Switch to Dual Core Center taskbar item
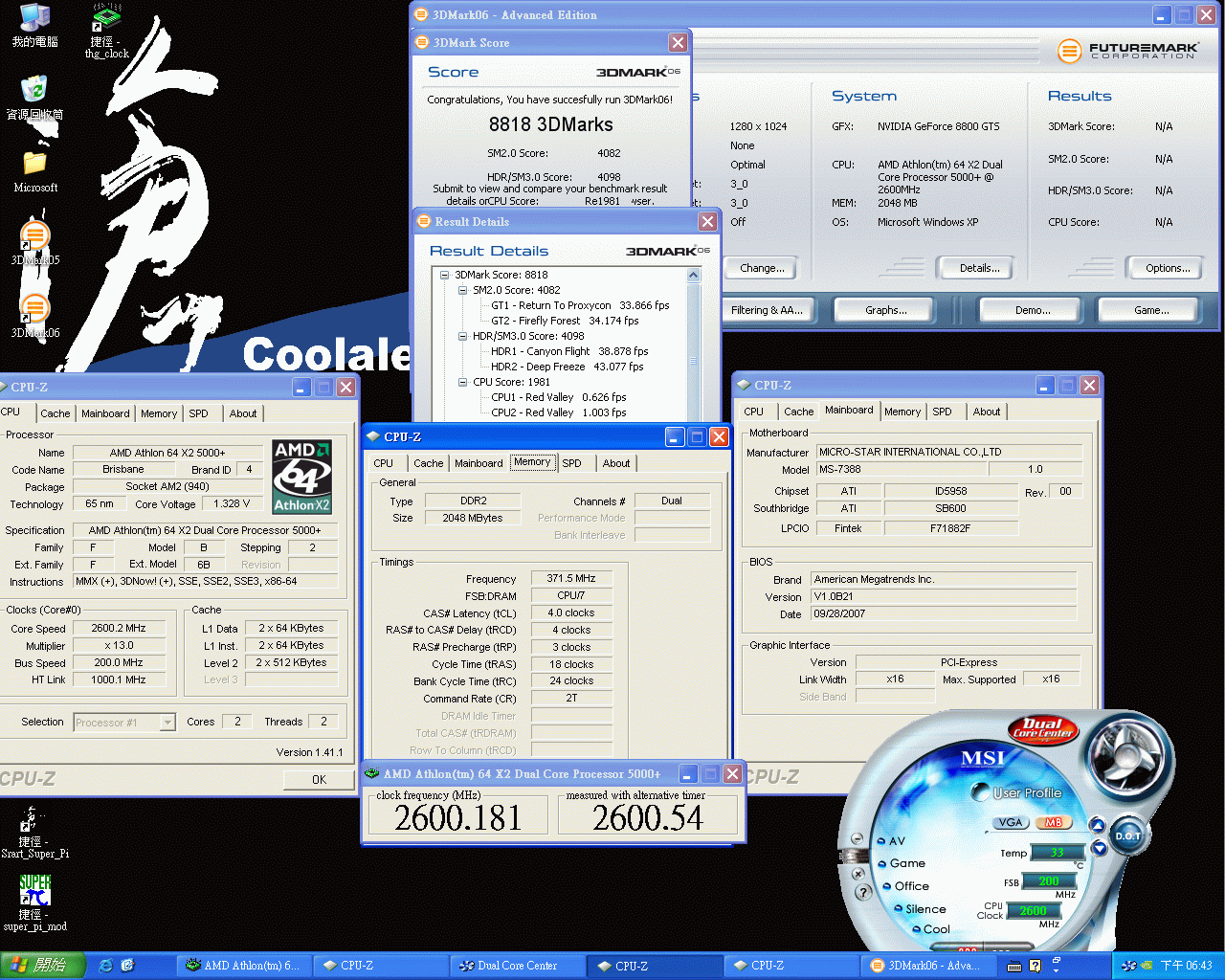 [x=517, y=966]
